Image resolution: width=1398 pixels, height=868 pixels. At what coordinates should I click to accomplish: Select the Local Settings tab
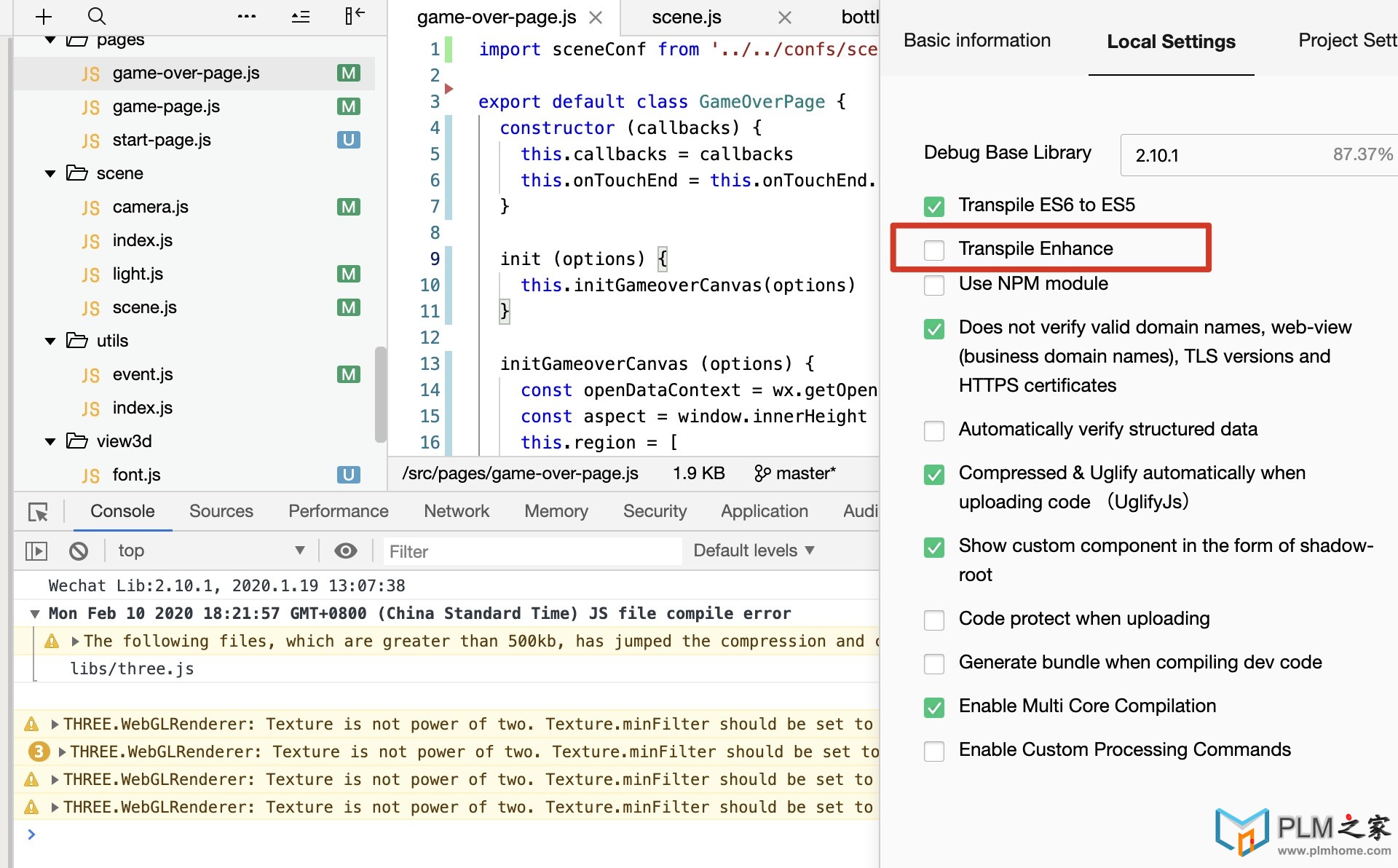tap(1171, 42)
